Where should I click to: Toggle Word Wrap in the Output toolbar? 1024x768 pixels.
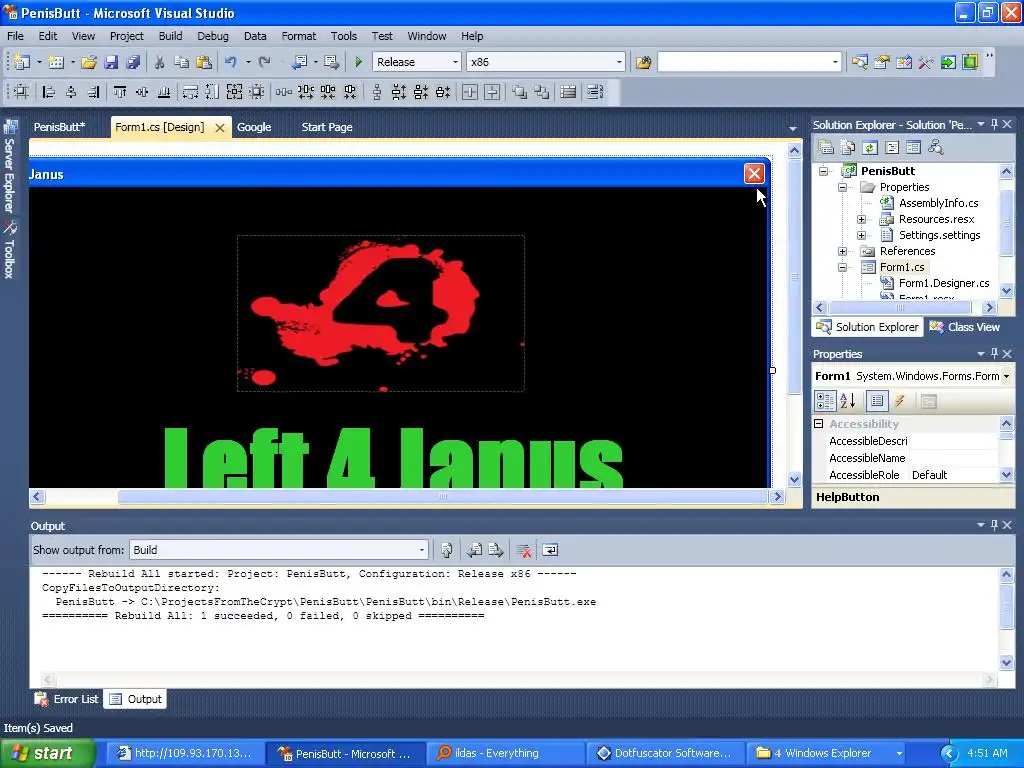coord(550,551)
